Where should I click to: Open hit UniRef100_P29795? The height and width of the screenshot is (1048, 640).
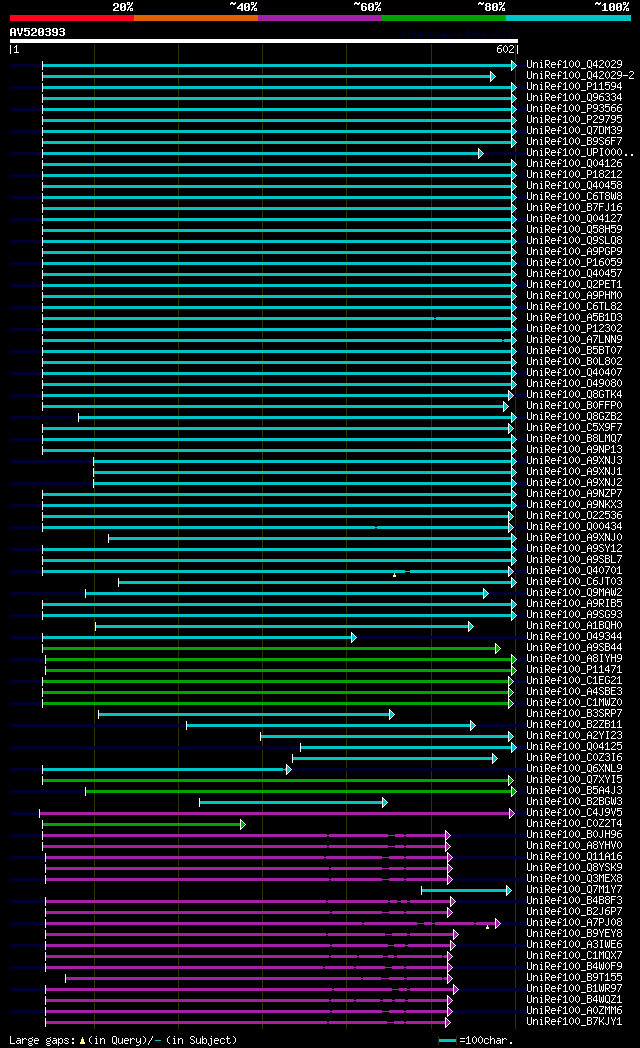pos(574,120)
